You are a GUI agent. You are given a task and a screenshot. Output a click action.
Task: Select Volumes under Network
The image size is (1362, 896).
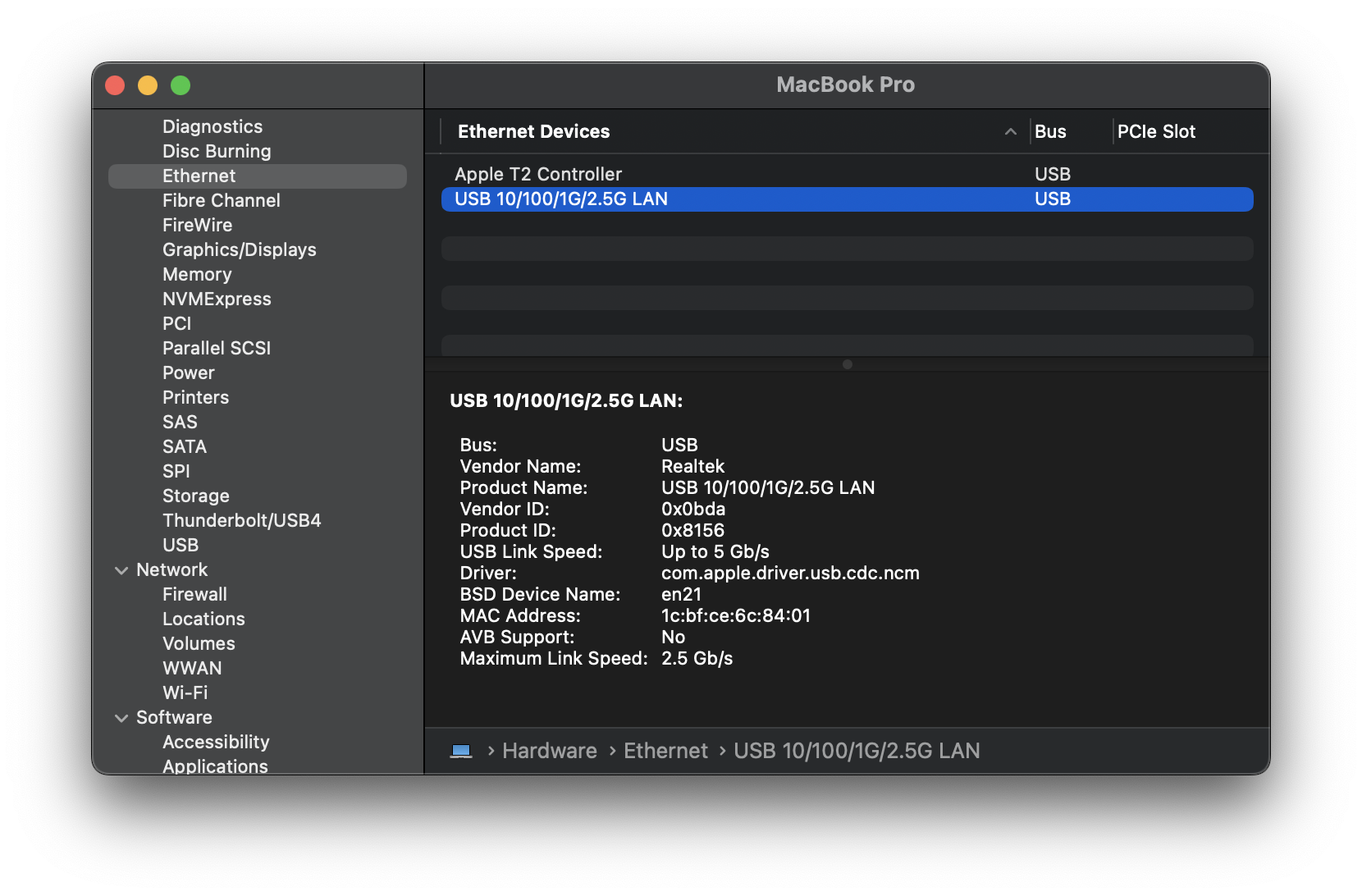199,643
